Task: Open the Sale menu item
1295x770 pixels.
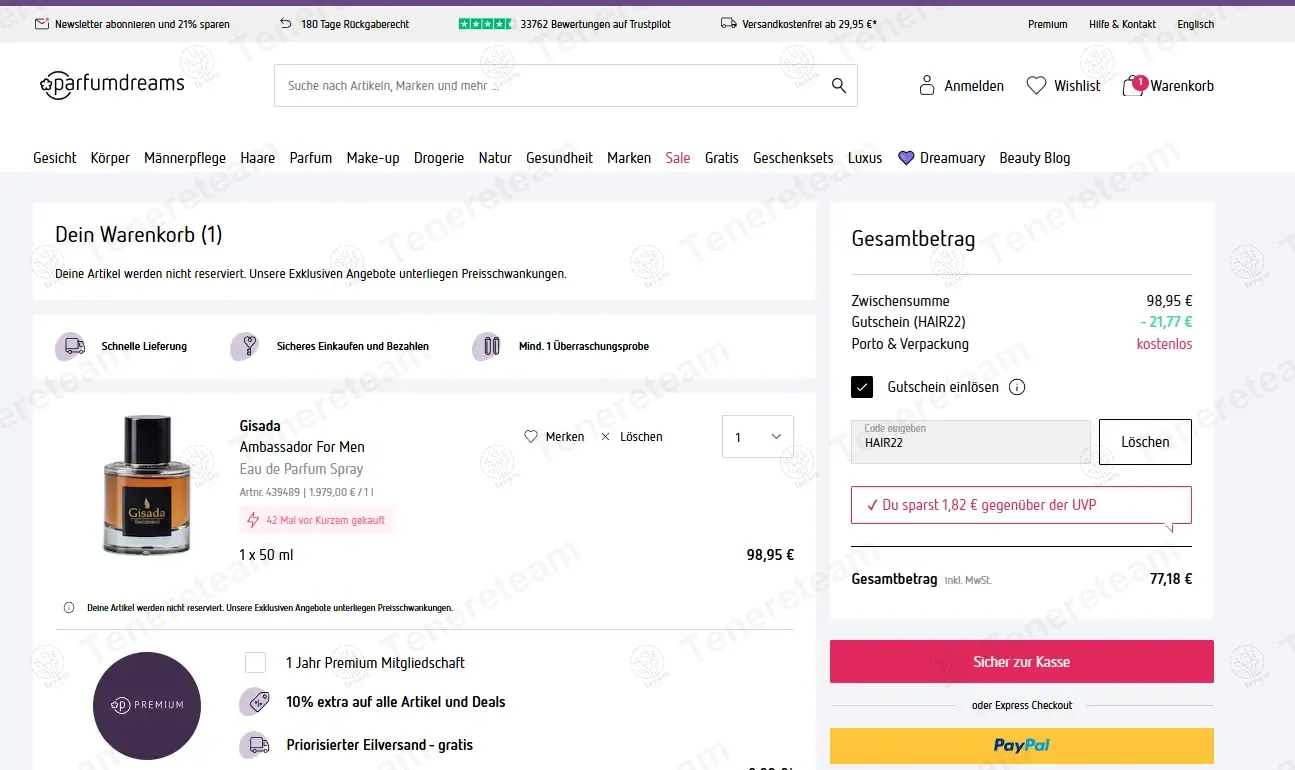Action: click(x=677, y=158)
